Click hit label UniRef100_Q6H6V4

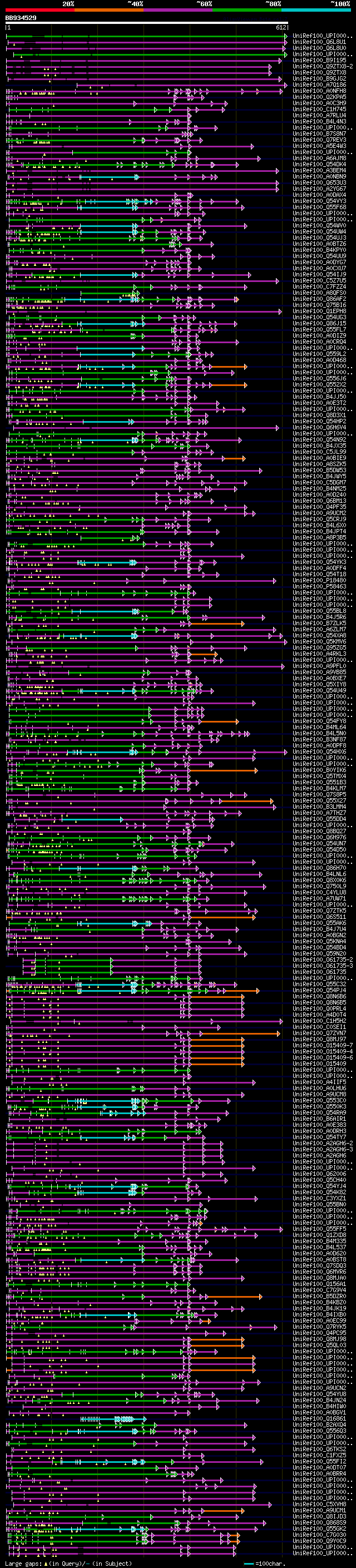coord(319,427)
